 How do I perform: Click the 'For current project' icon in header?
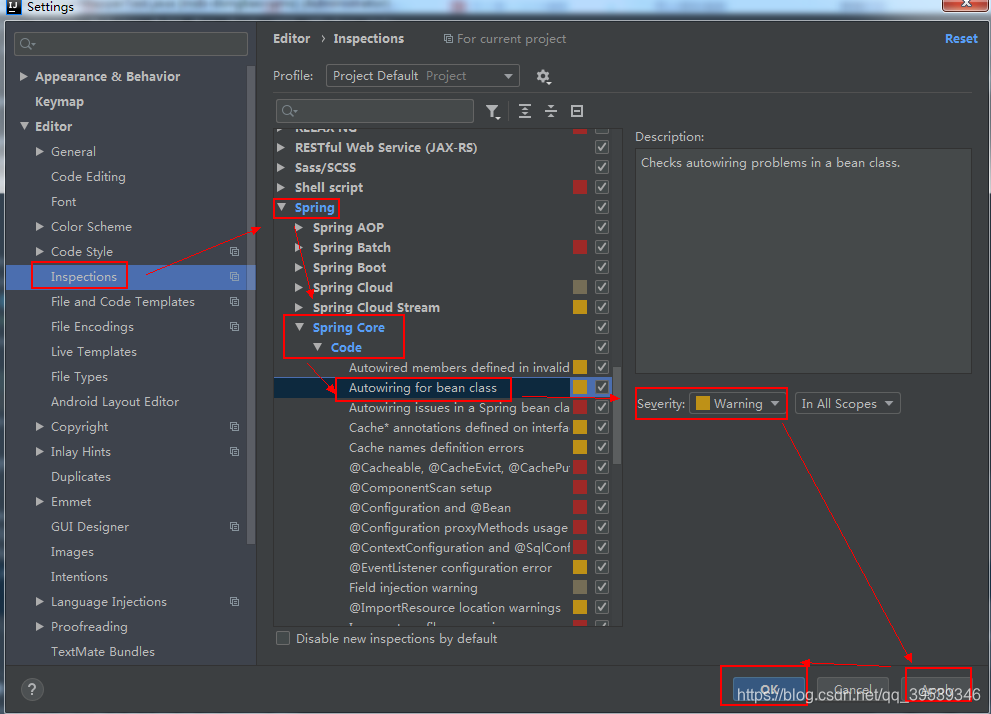[x=446, y=39]
